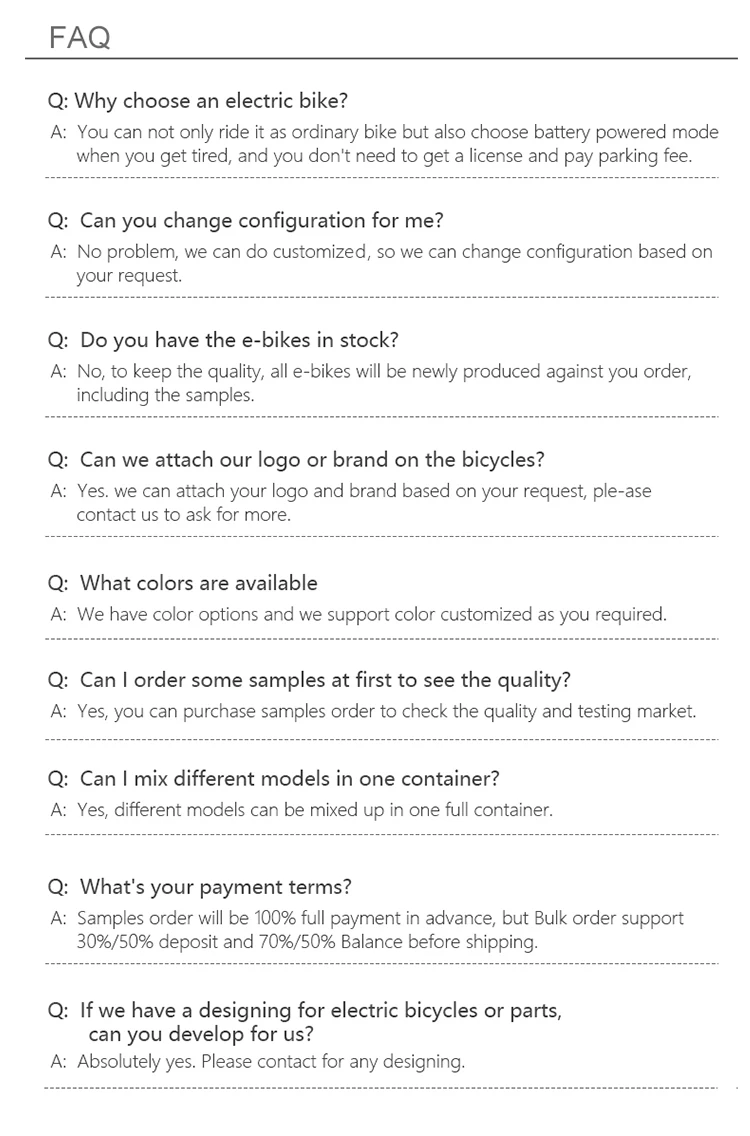Open the question about ordering samples first
Image resolution: width=750 pixels, height=1136 pixels.
point(310,680)
